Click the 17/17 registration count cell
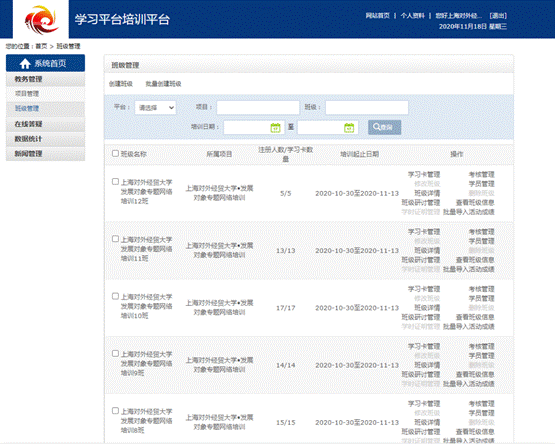This screenshot has width=555, height=446. click(286, 308)
